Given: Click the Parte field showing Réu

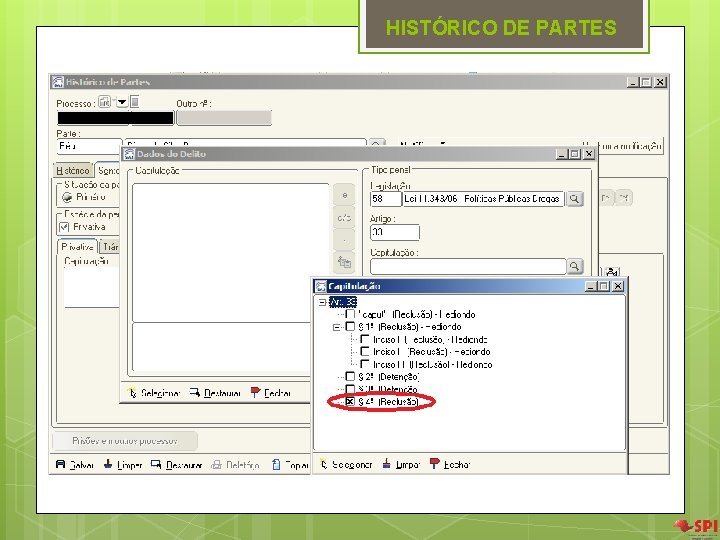Looking at the screenshot, I should (89, 146).
